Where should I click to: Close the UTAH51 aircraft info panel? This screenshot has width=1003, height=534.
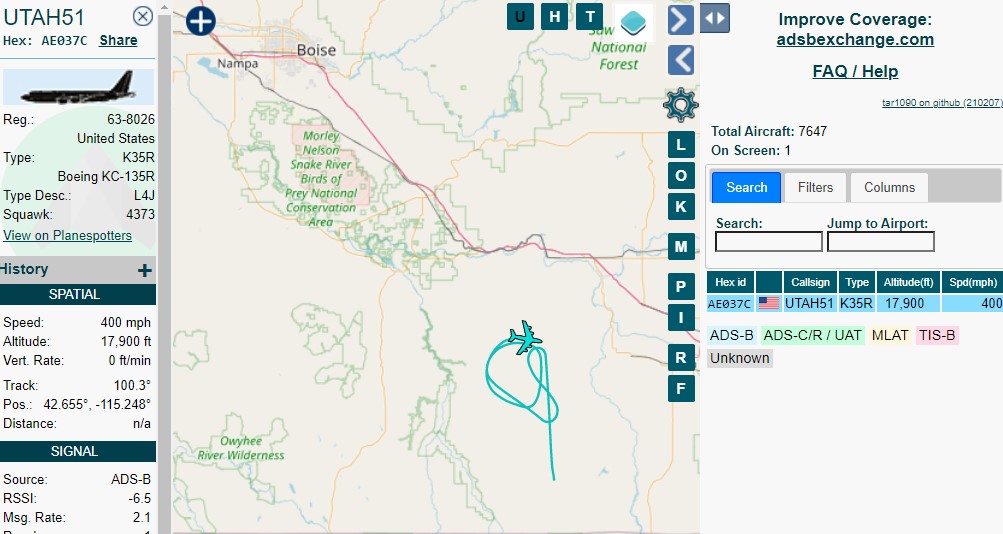(143, 16)
